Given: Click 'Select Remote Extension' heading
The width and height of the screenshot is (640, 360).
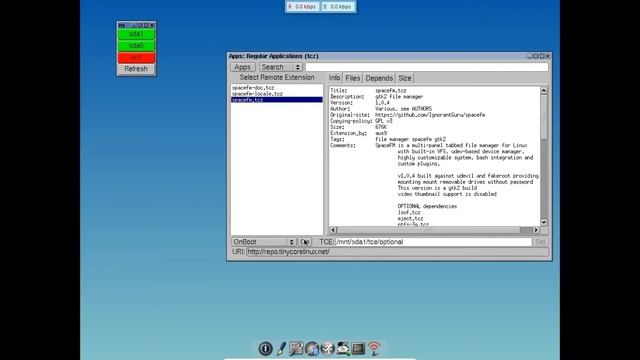Looking at the screenshot, I should [277, 78].
